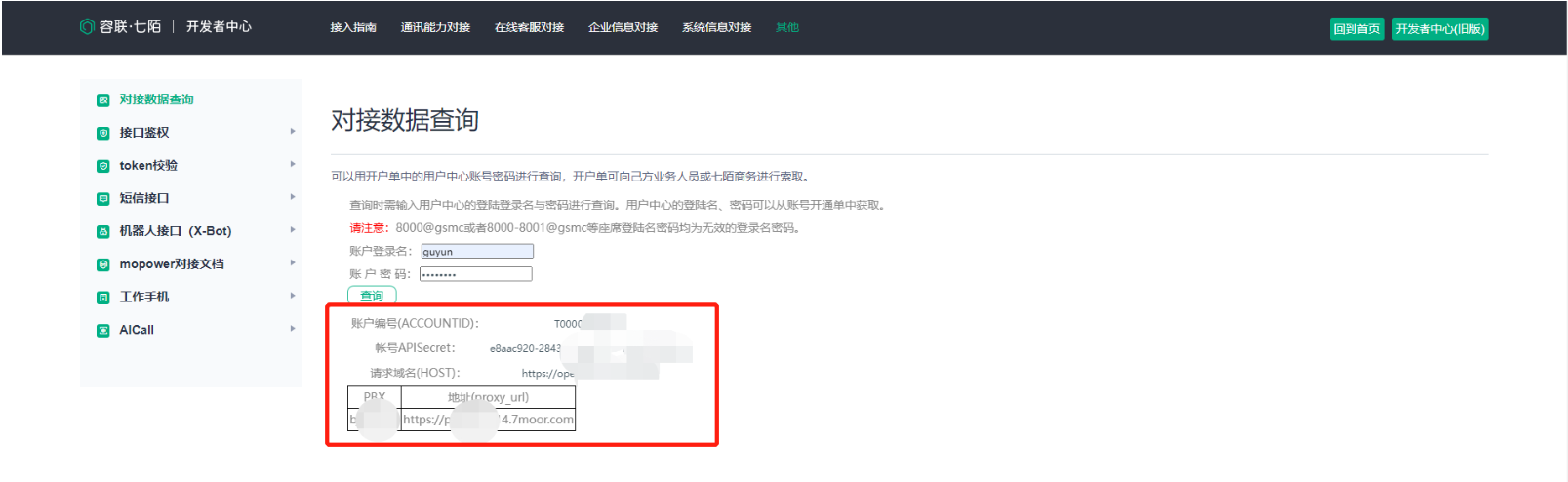Click the 接口鉴权 shield icon
Screen dimensions: 1568x482
(103, 133)
